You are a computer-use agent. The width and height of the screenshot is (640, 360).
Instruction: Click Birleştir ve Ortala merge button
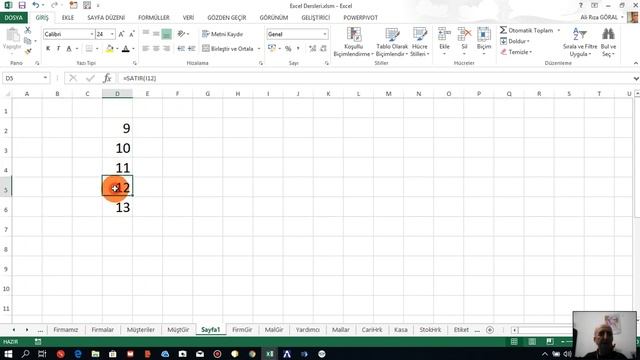pos(228,49)
